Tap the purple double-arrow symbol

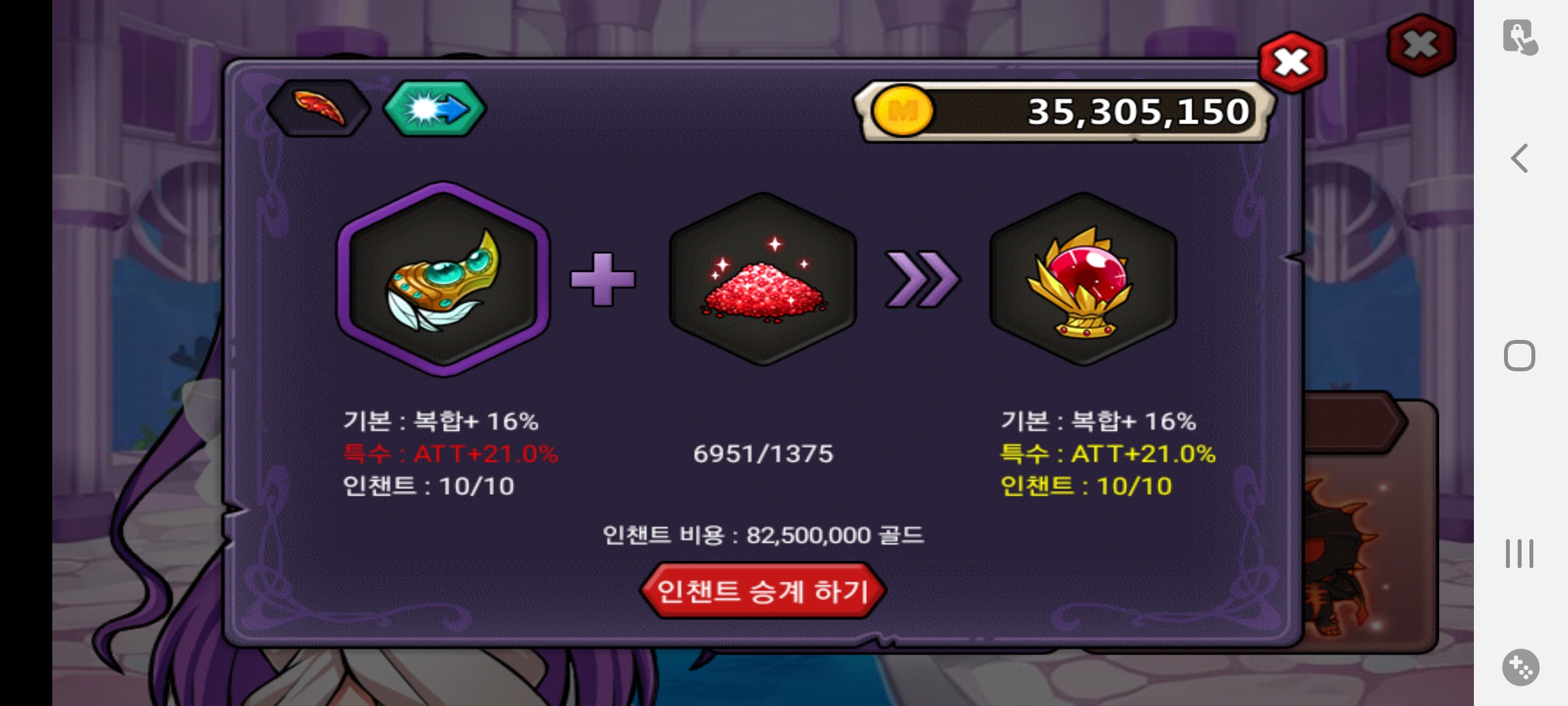click(923, 279)
